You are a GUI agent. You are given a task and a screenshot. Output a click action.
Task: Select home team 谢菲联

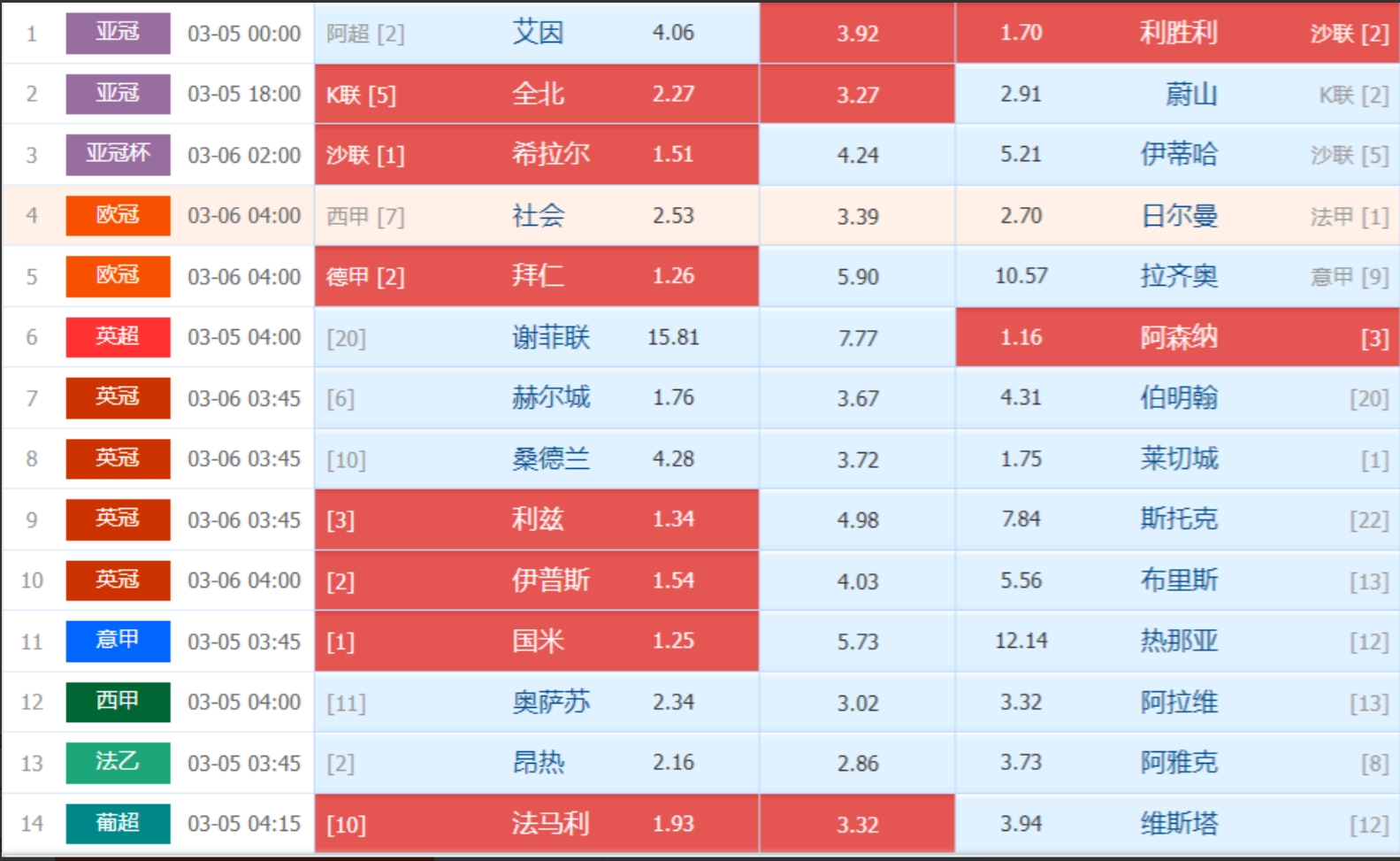[x=550, y=337]
